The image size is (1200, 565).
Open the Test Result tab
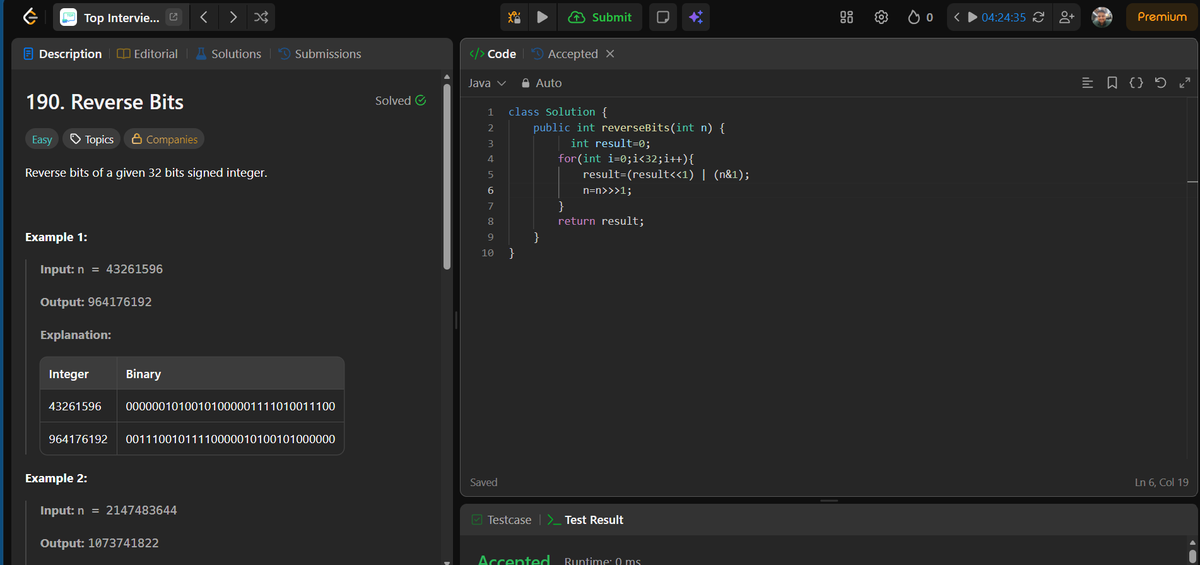pos(584,520)
